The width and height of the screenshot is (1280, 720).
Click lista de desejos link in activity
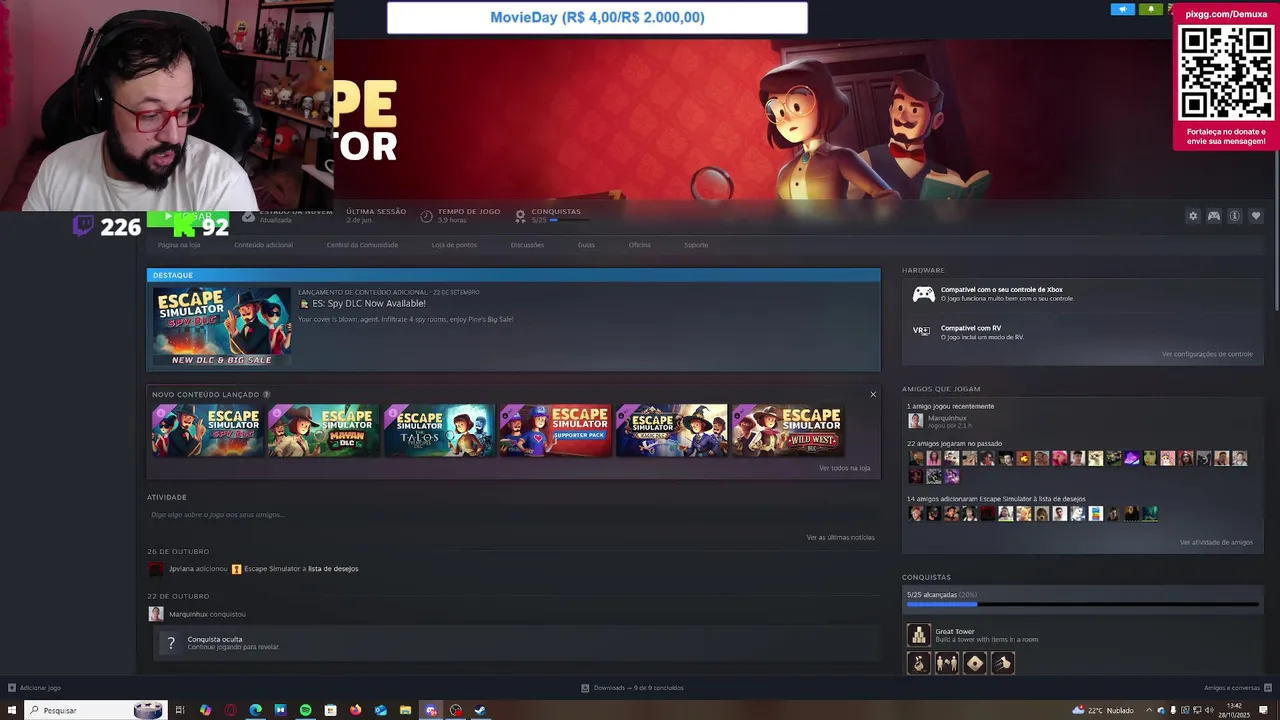pos(333,569)
